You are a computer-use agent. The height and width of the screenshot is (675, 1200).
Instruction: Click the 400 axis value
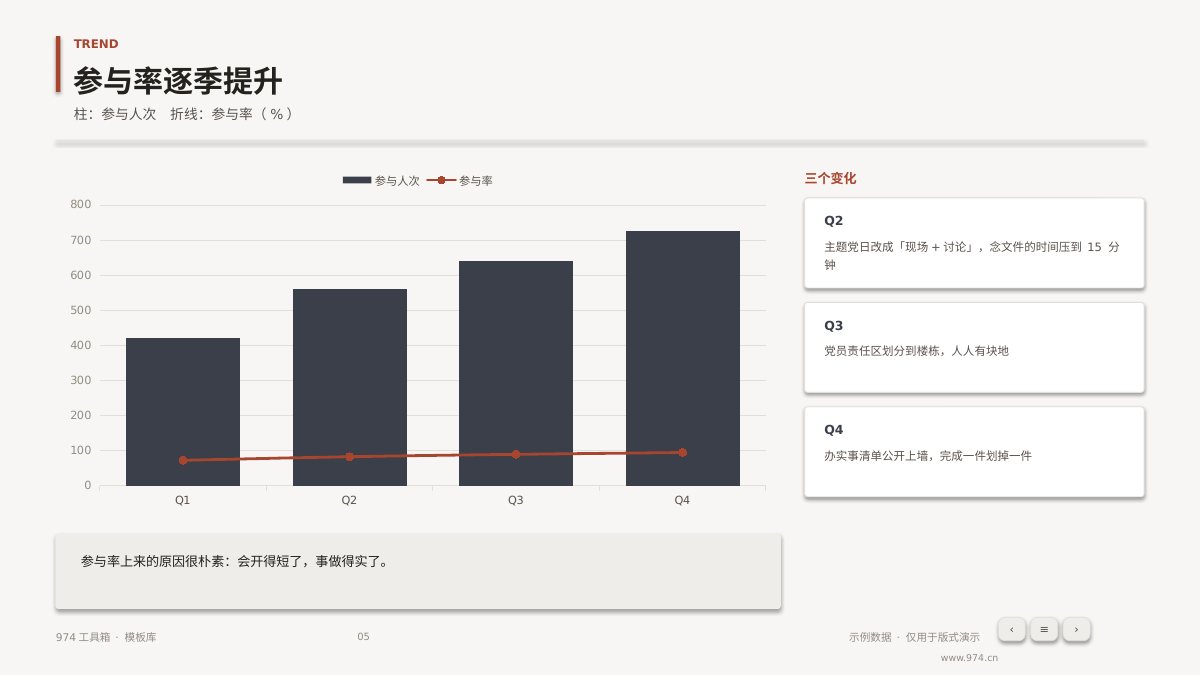click(81, 345)
